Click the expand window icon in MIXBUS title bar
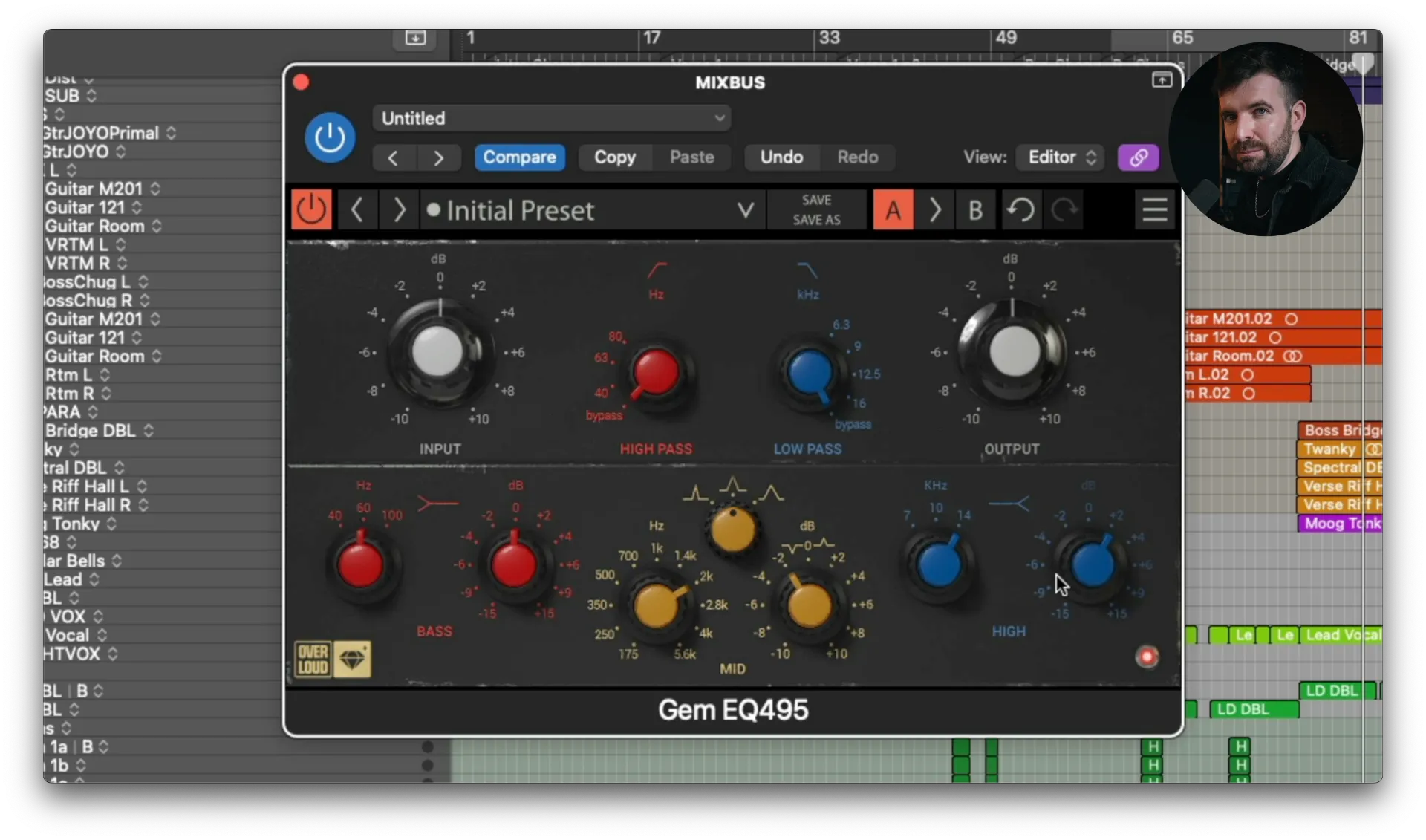 coord(1162,80)
